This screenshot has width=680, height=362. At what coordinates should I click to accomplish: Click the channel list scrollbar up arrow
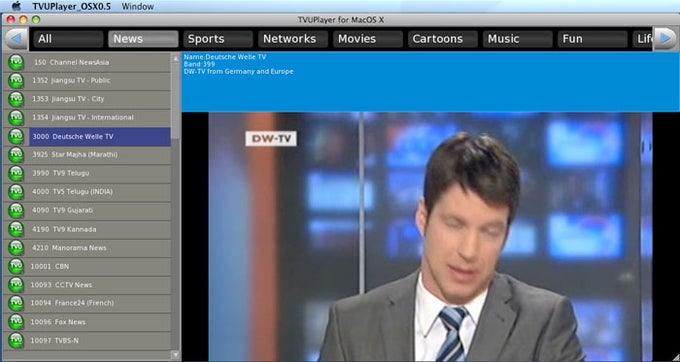[x=176, y=58]
